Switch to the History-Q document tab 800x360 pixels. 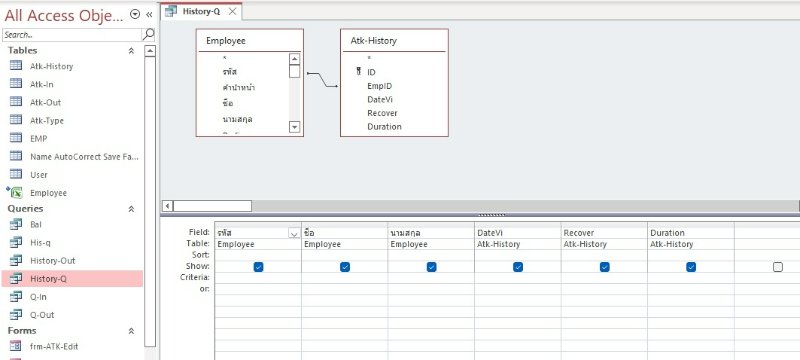(x=201, y=11)
